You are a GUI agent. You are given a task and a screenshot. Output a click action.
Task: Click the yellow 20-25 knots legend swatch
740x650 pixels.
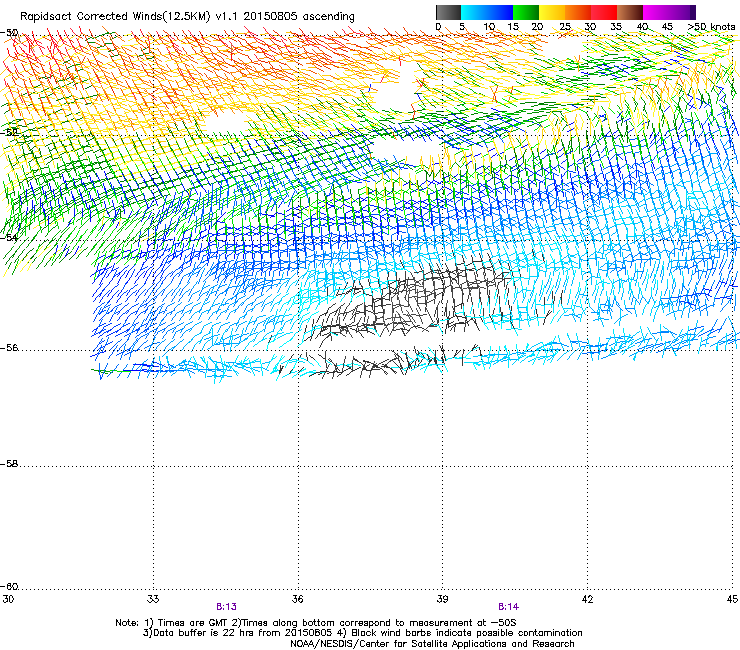[x=552, y=12]
